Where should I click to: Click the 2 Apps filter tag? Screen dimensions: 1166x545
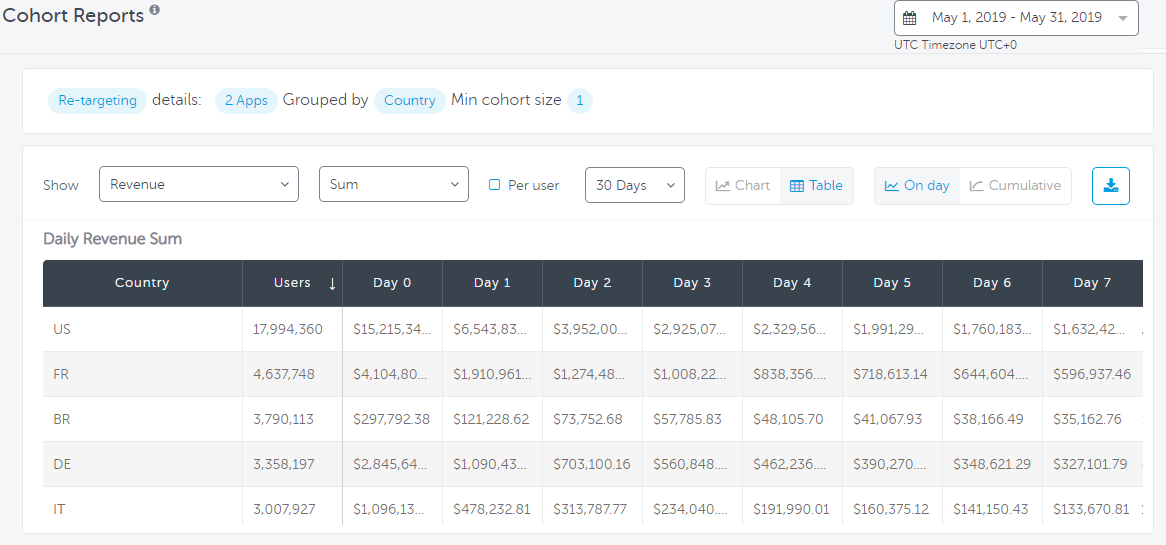[x=246, y=101]
